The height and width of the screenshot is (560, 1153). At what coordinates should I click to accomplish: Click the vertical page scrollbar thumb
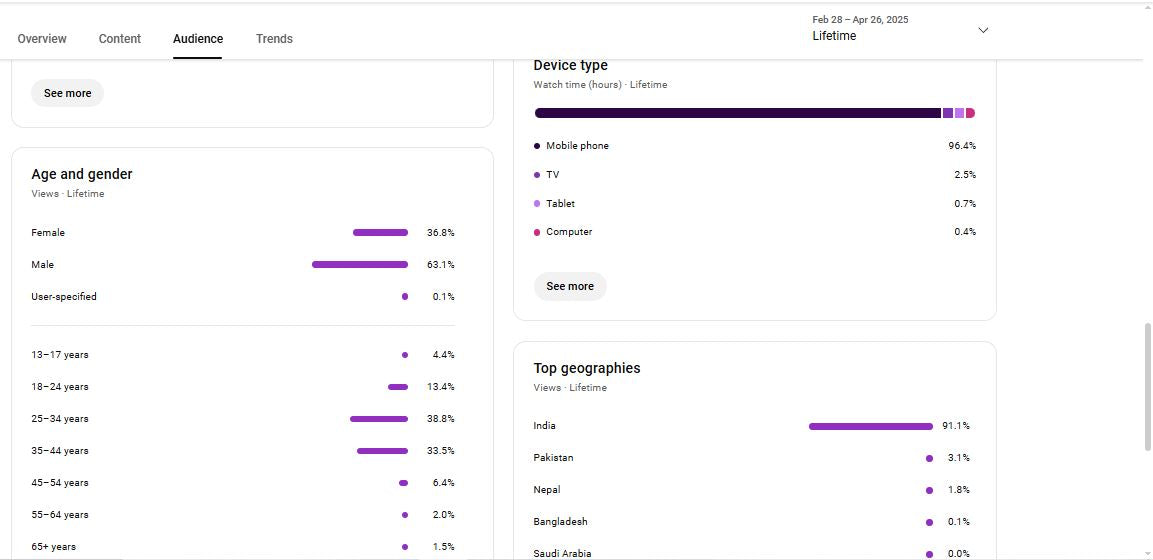point(1147,386)
